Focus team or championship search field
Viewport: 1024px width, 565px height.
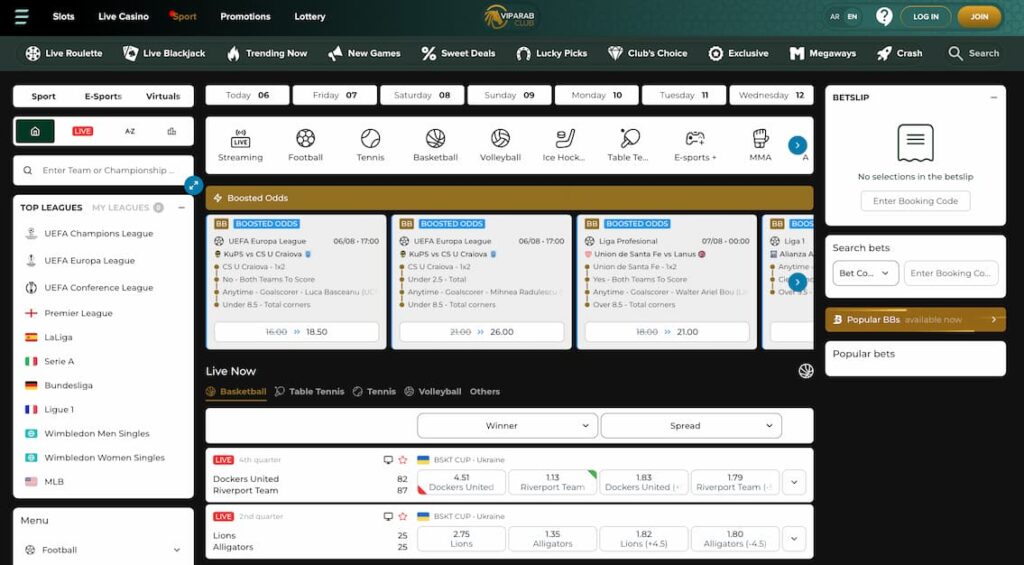[x=103, y=170]
